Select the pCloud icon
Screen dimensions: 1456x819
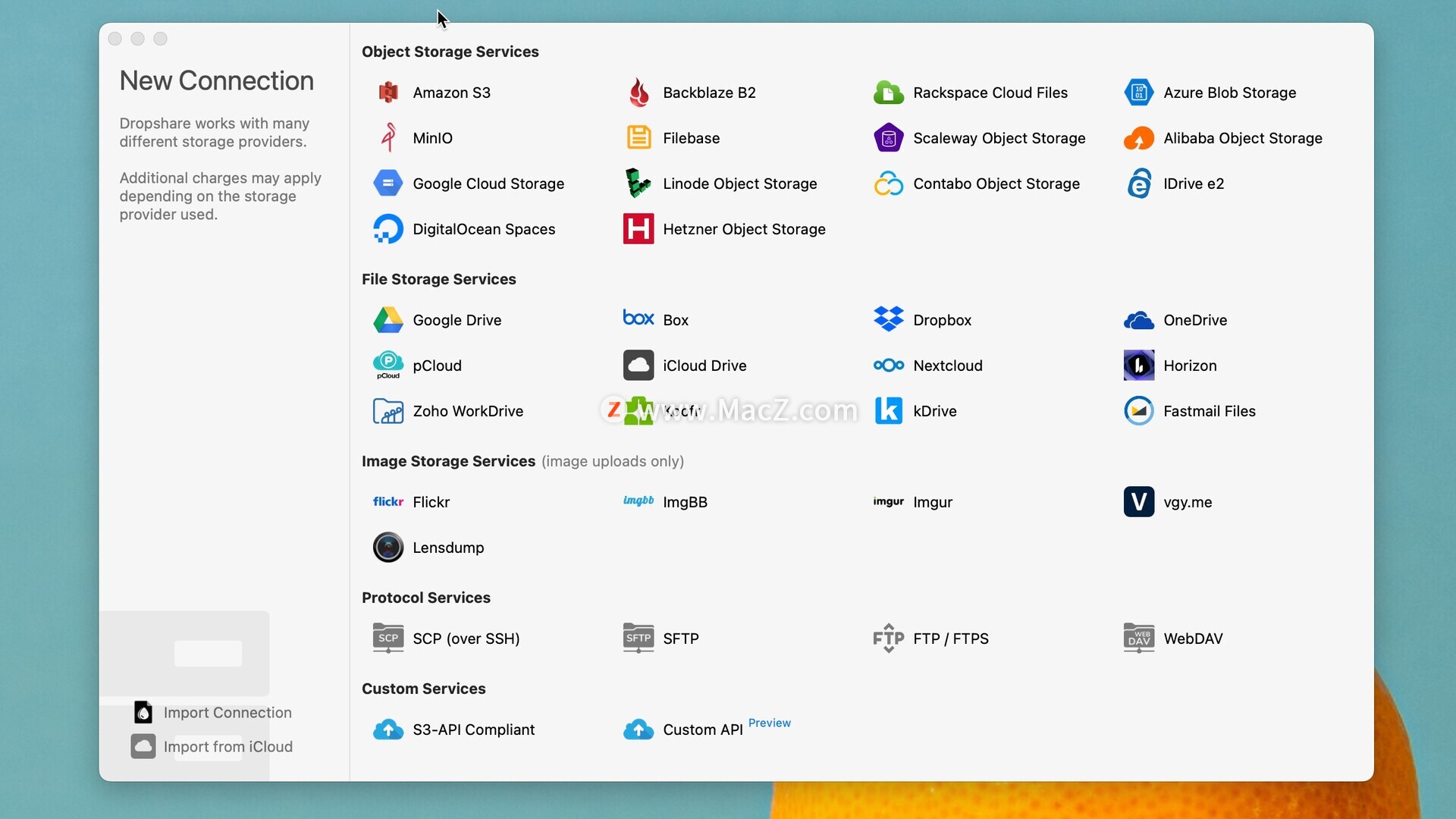coord(388,366)
